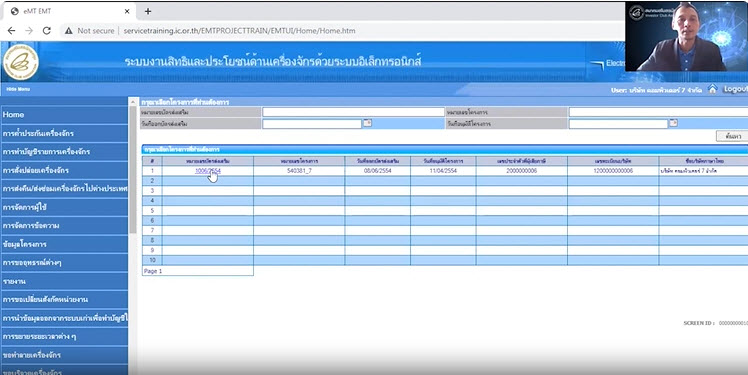Open การส่งคืน/ส่งซ่อมเครื่องจักรไปต่างประเทศ menu item
Viewport: 748px width, 375px height.
point(64,188)
